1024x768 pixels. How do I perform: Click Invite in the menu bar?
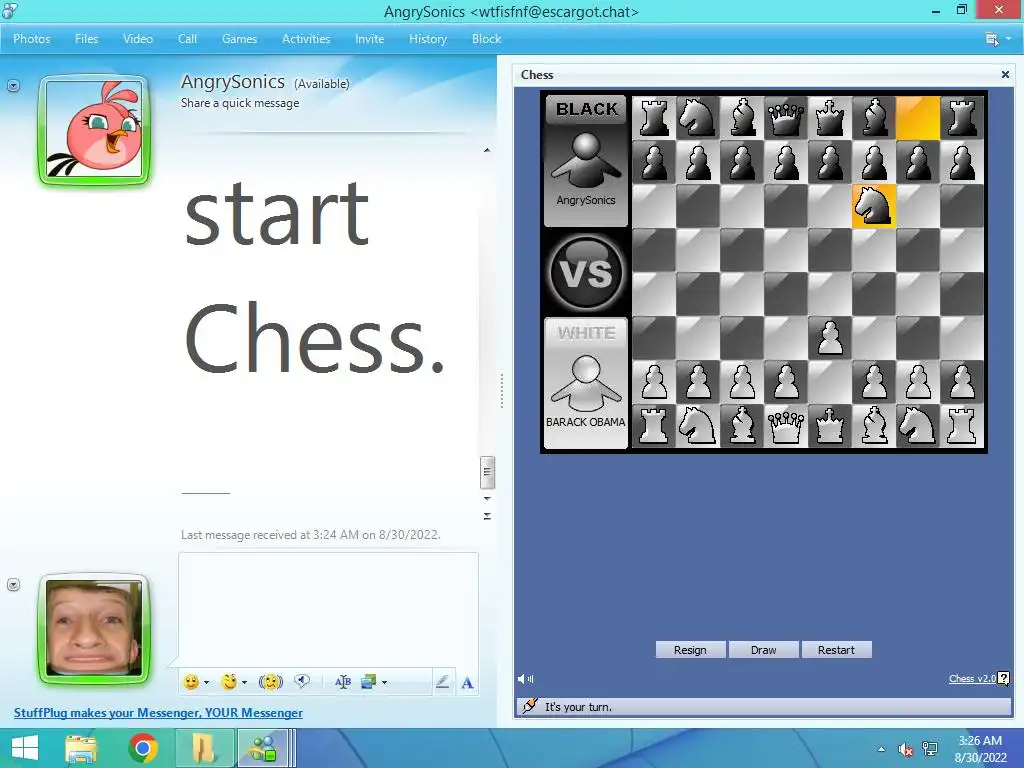click(x=370, y=39)
